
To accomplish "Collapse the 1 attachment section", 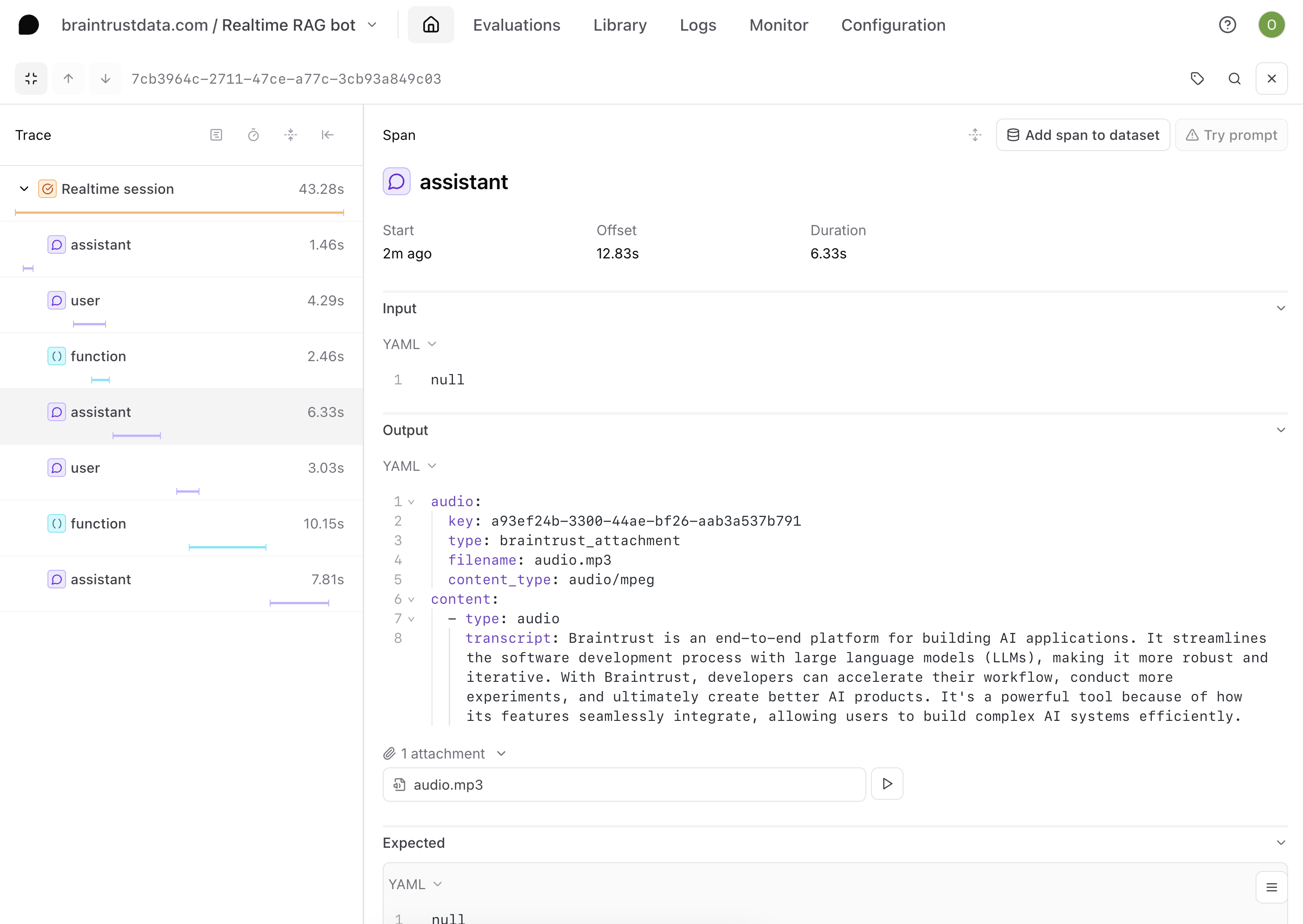I will [x=501, y=753].
